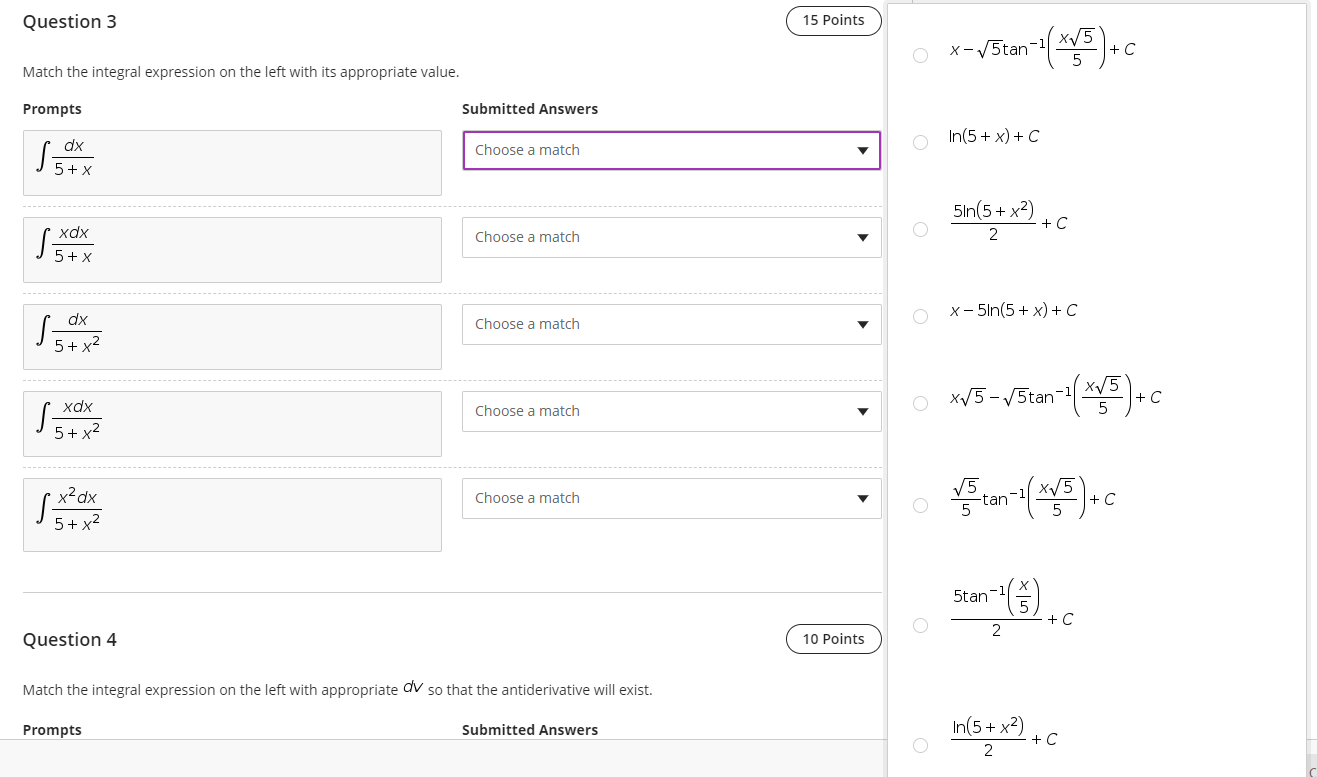Screen dimensions: 1317x777
Task: Click the 15 Points badge on Question 3
Action: pos(833,20)
